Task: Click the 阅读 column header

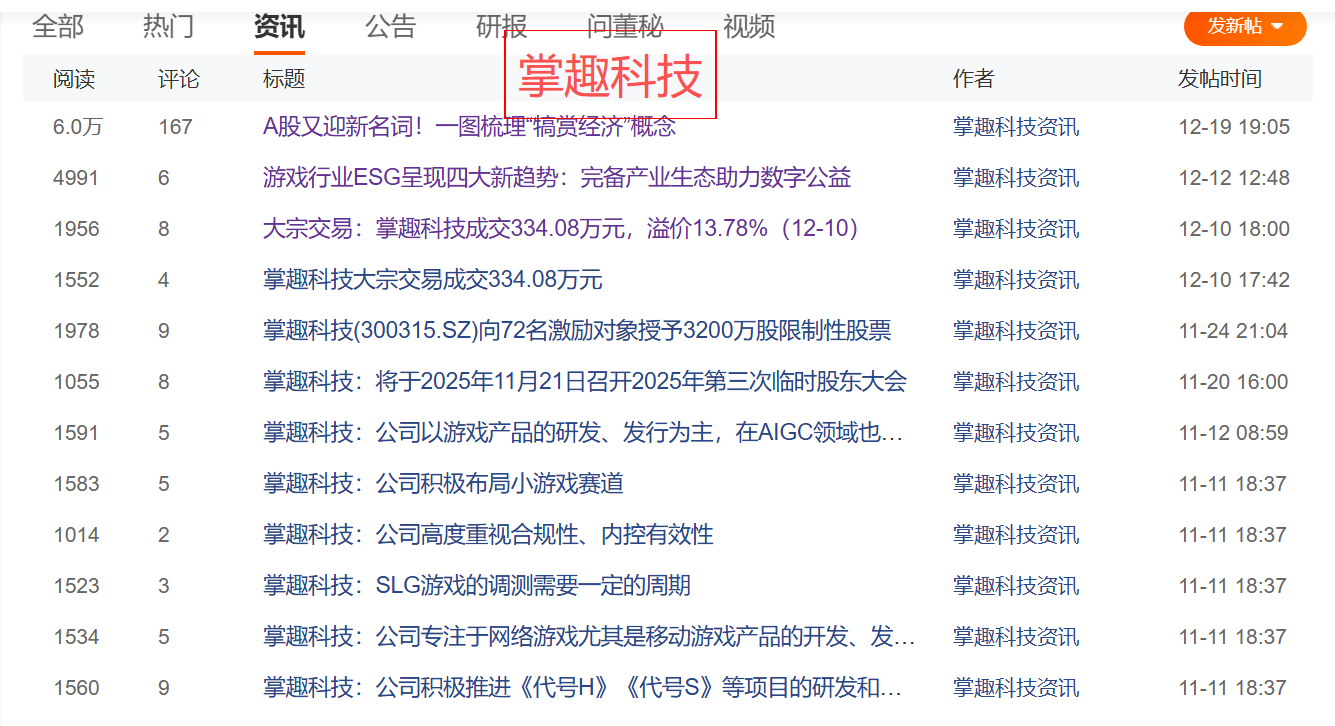Action: [x=74, y=79]
